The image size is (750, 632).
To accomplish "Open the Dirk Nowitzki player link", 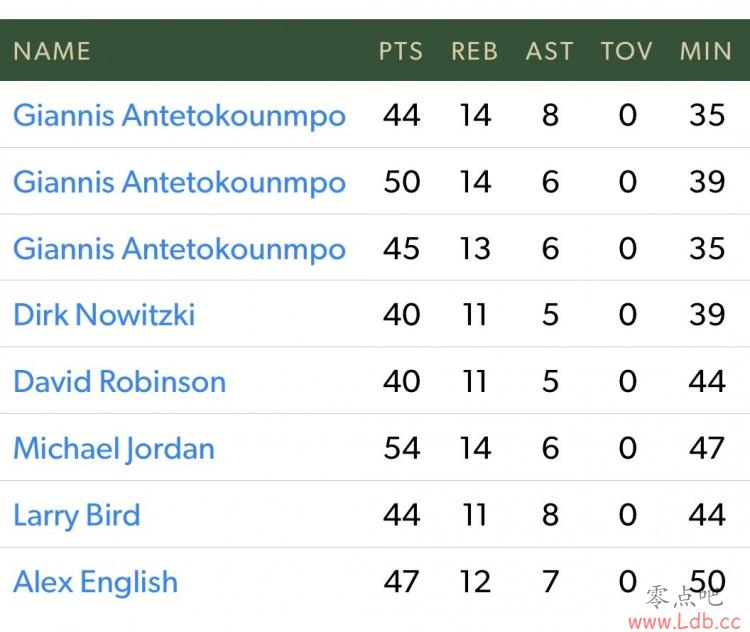I will [104, 315].
